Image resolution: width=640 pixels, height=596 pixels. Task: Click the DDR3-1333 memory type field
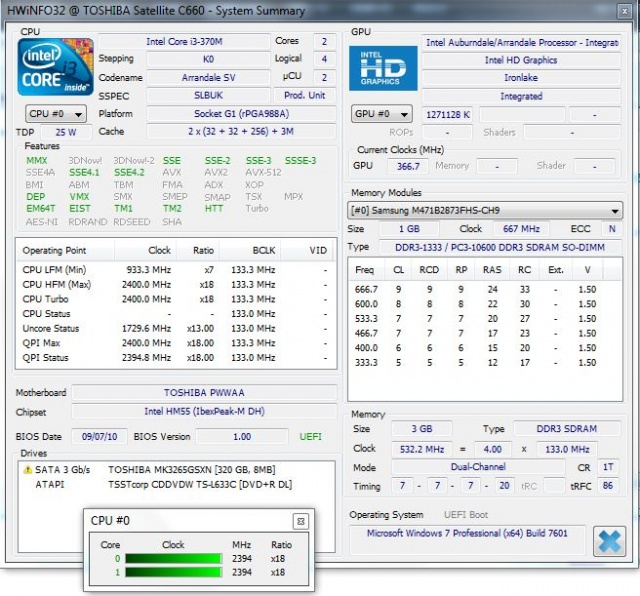tap(500, 247)
